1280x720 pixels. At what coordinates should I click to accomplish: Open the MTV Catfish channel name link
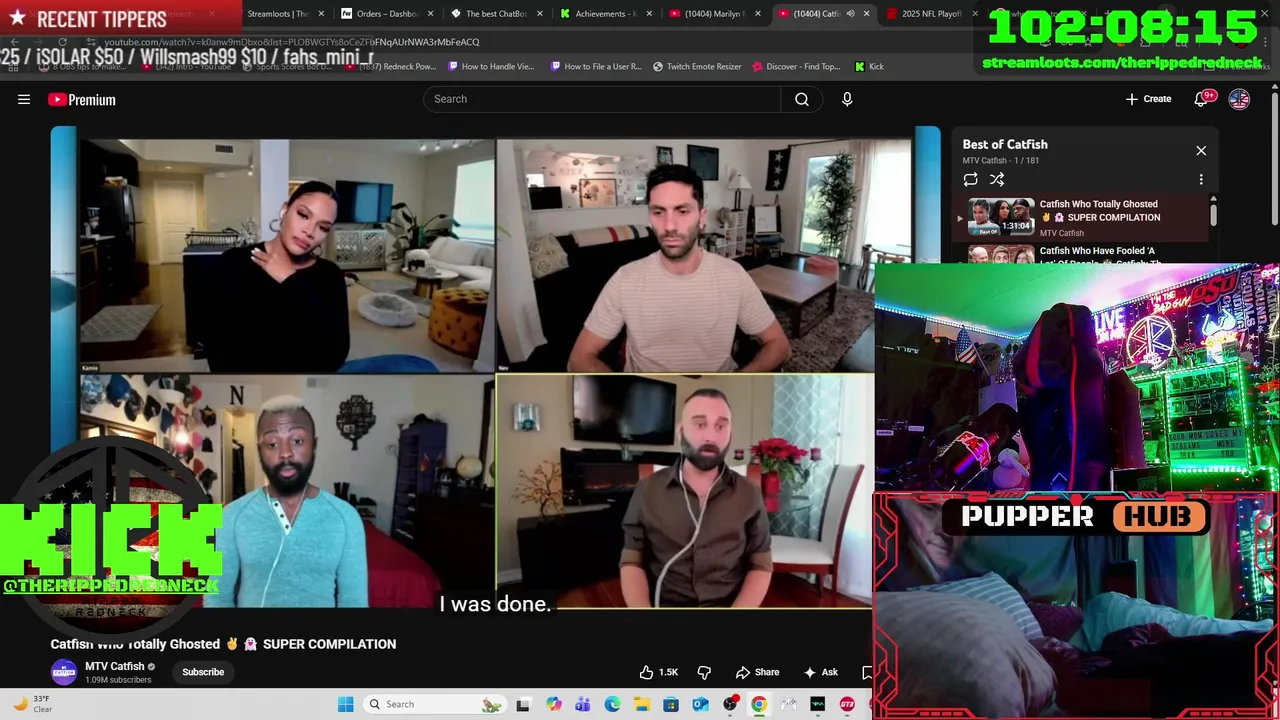(115, 666)
